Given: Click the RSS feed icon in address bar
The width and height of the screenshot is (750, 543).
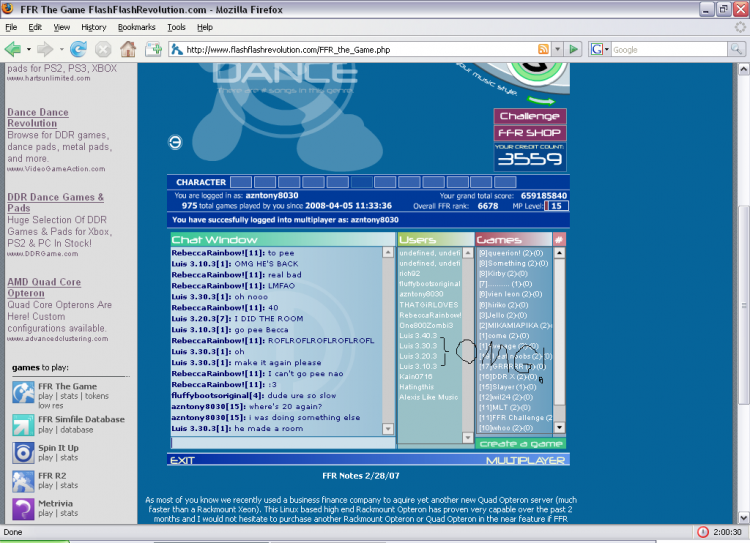Looking at the screenshot, I should 543,49.
